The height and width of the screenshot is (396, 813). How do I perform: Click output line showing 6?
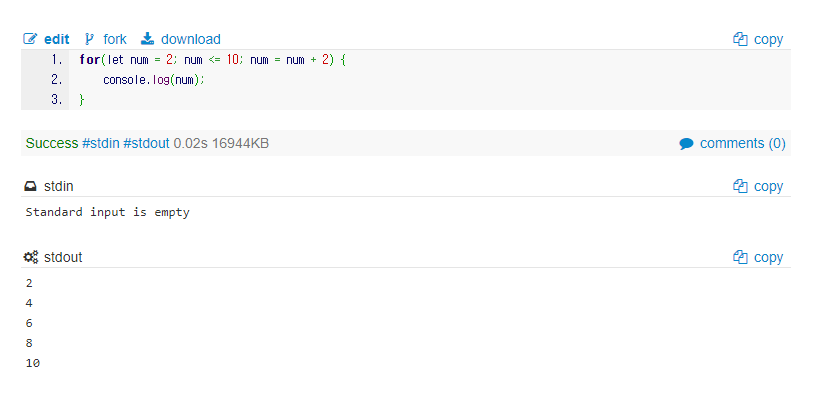click(x=29, y=323)
